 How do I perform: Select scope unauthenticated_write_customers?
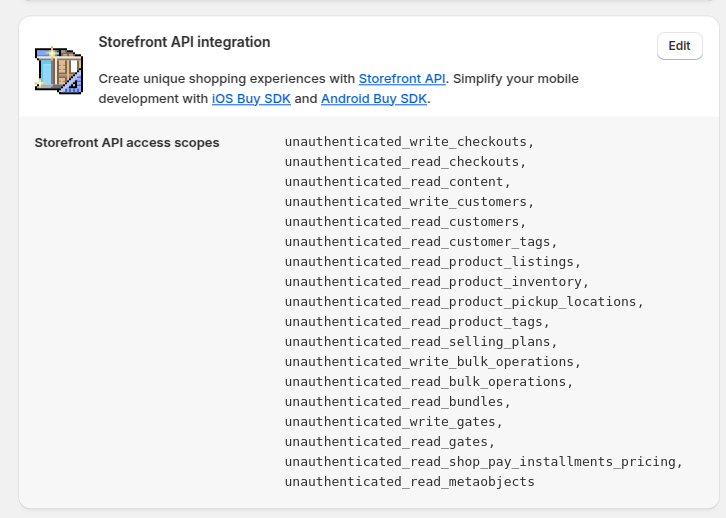(406, 202)
